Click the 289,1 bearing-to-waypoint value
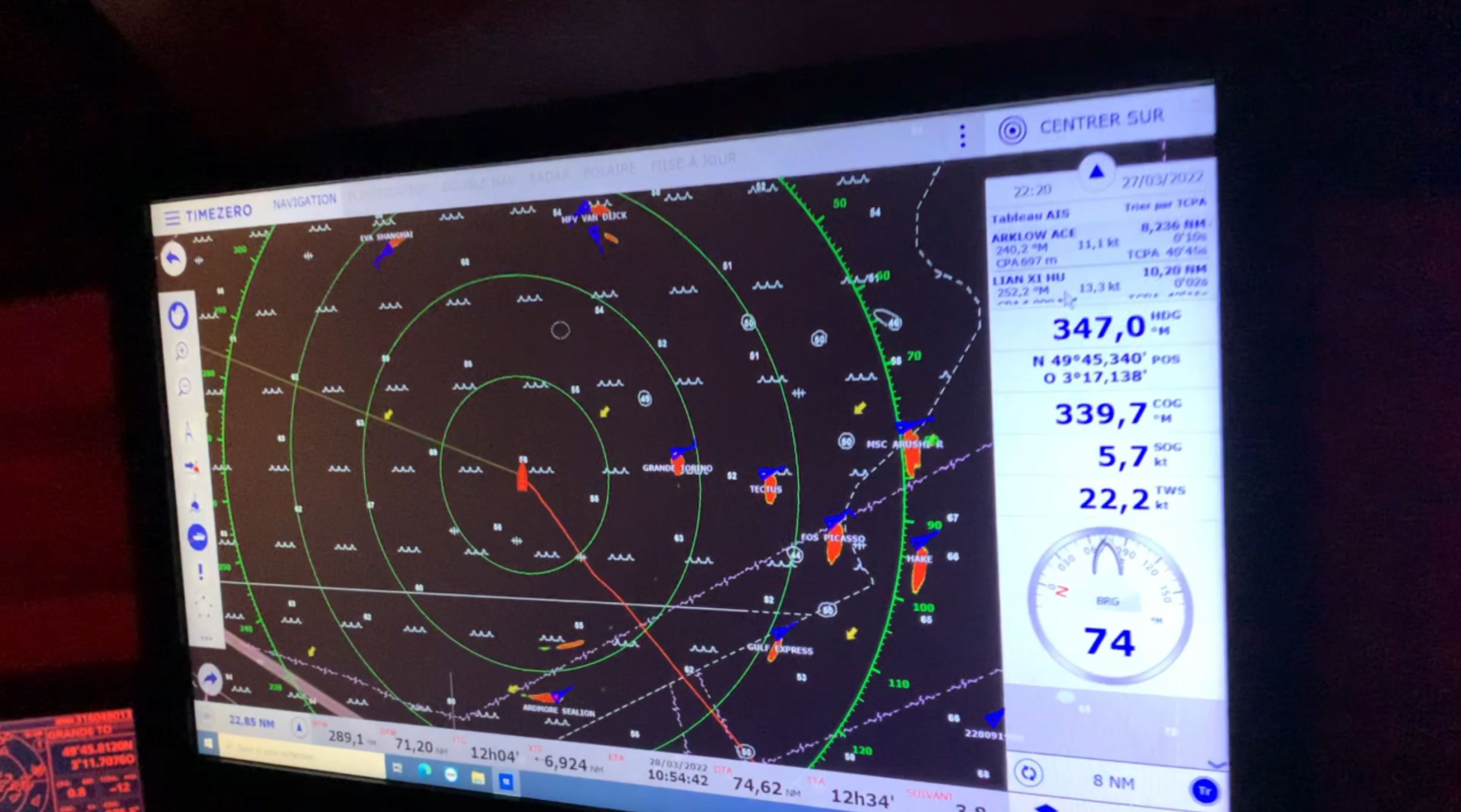The image size is (1461, 812). 346,737
